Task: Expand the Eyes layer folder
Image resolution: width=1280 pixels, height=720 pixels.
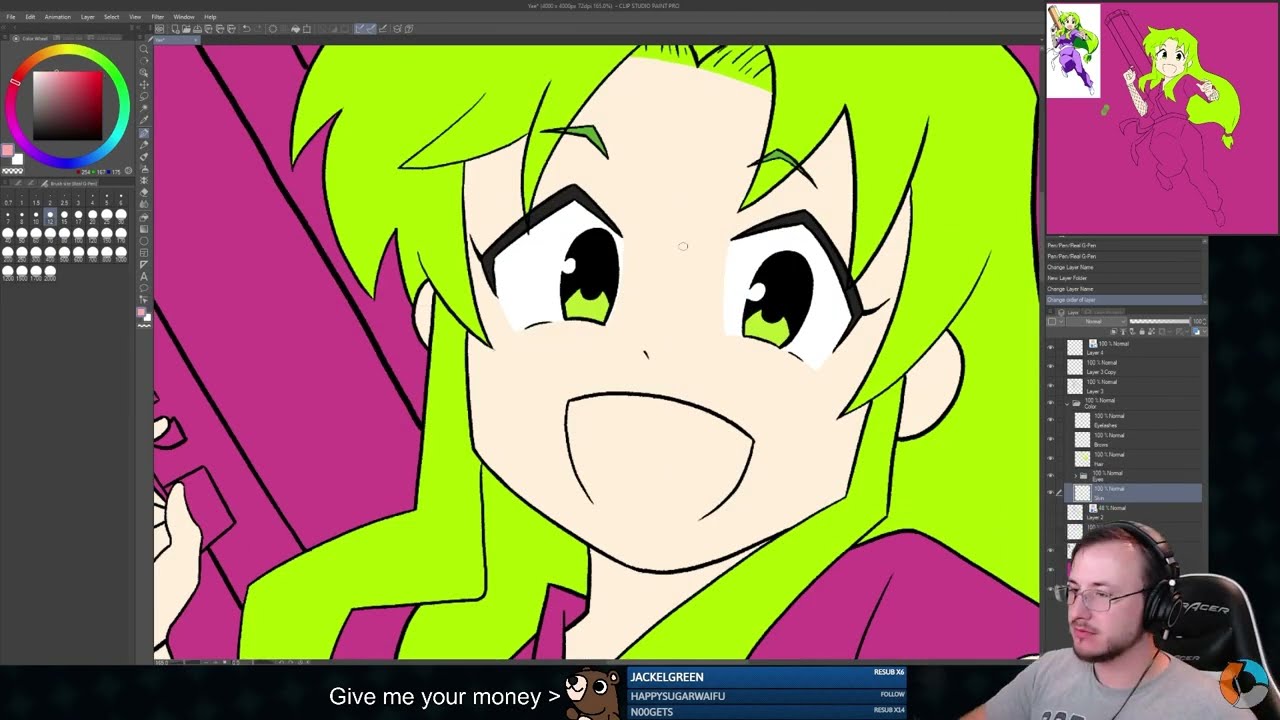Action: click(1076, 476)
